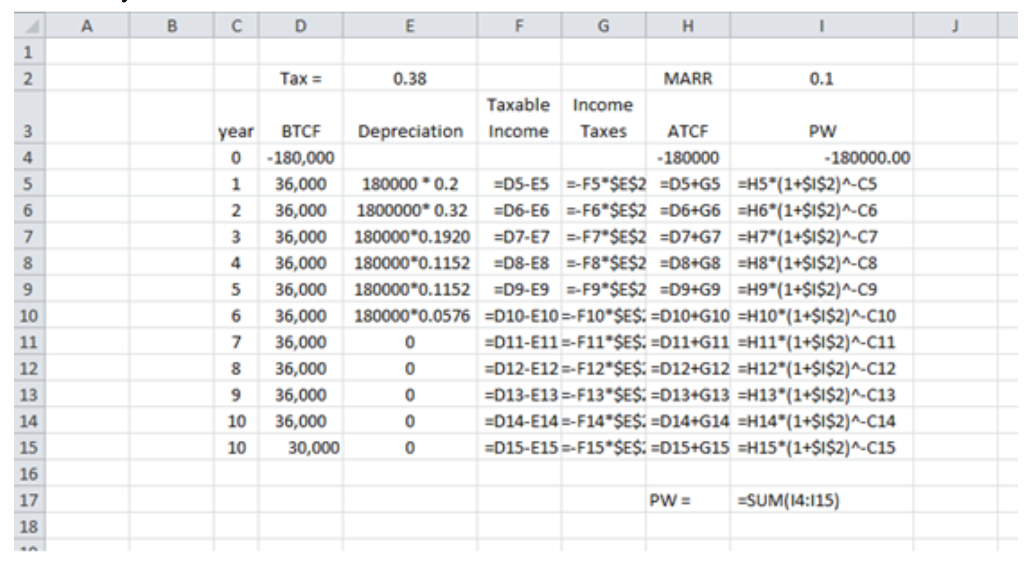Click the Tax = label cell
Image resolution: width=1024 pixels, height=562 pixels.
point(300,78)
